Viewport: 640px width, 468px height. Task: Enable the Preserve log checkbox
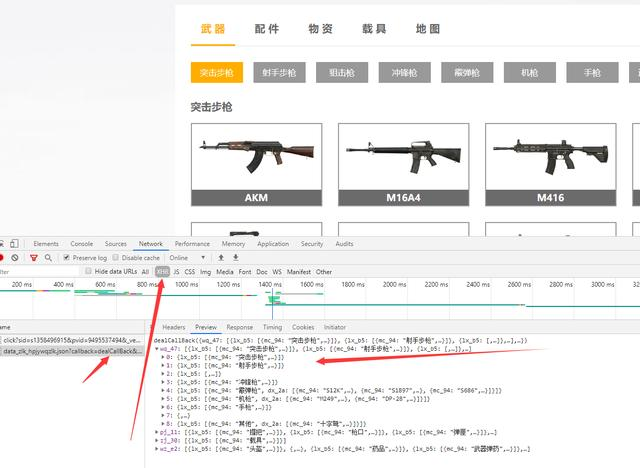coord(67,257)
